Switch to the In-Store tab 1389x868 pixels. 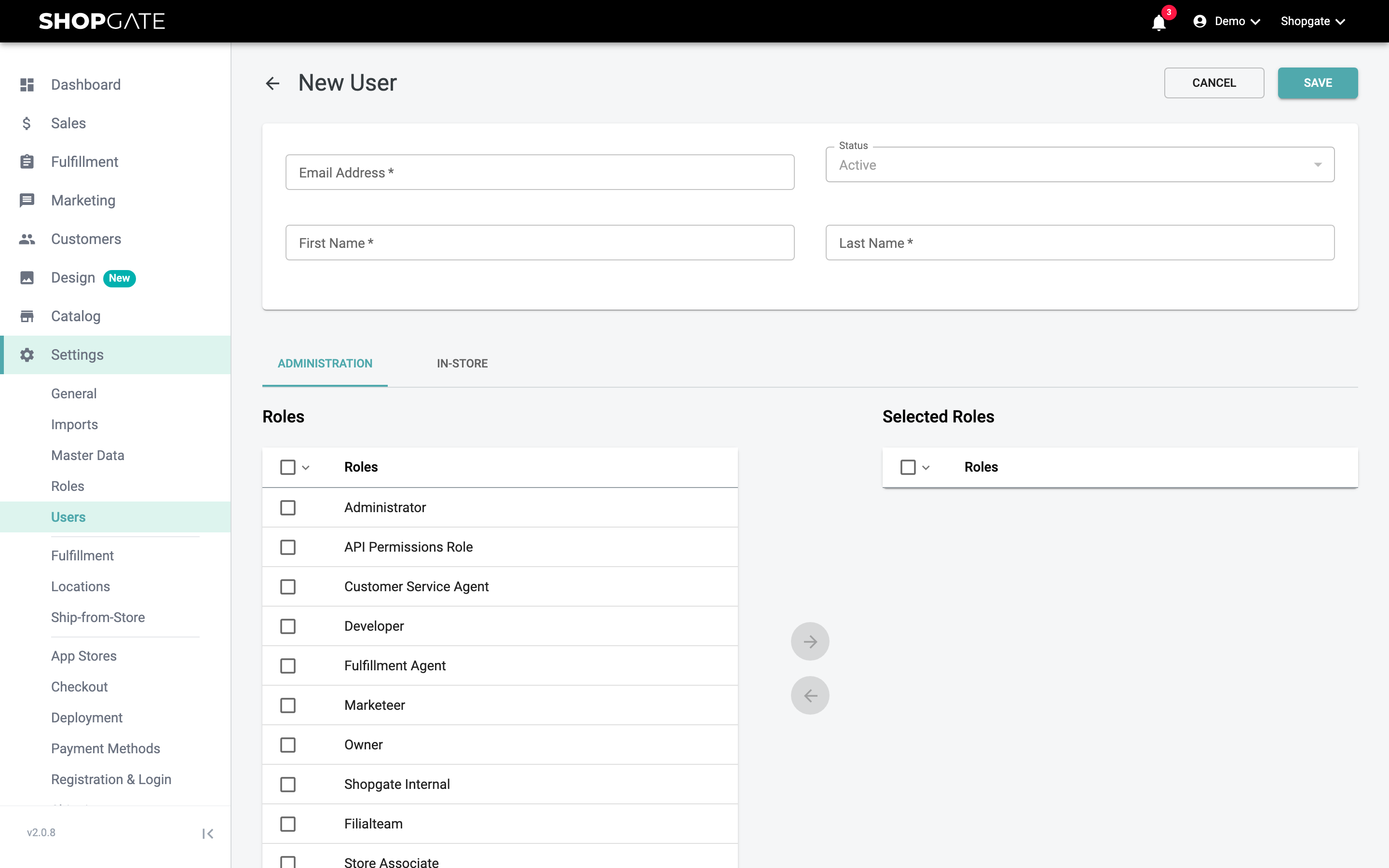coord(462,364)
